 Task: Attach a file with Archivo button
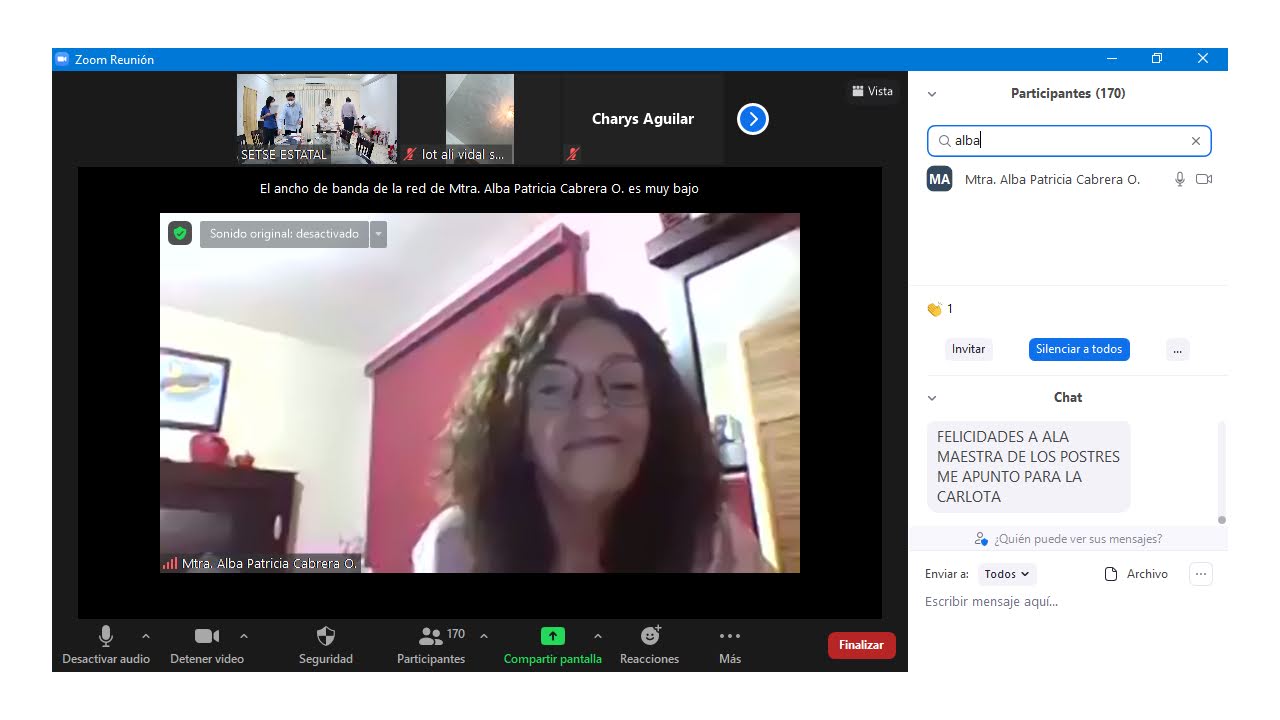(1136, 574)
